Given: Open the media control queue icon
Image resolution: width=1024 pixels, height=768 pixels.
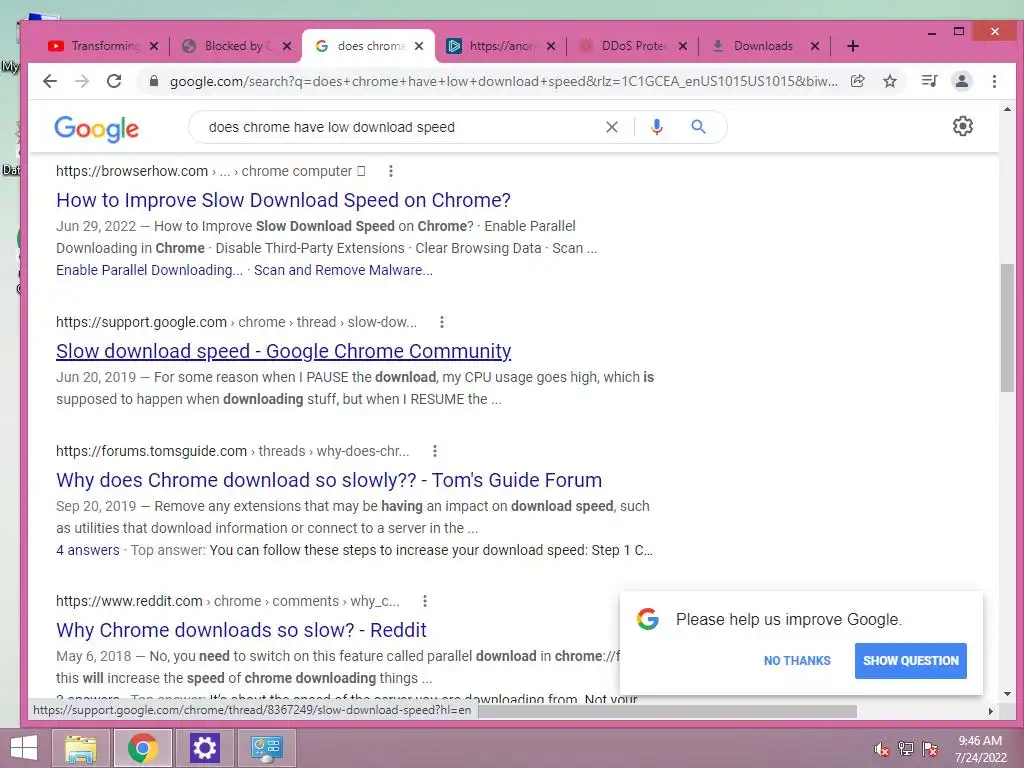Looking at the screenshot, I should click(x=929, y=81).
